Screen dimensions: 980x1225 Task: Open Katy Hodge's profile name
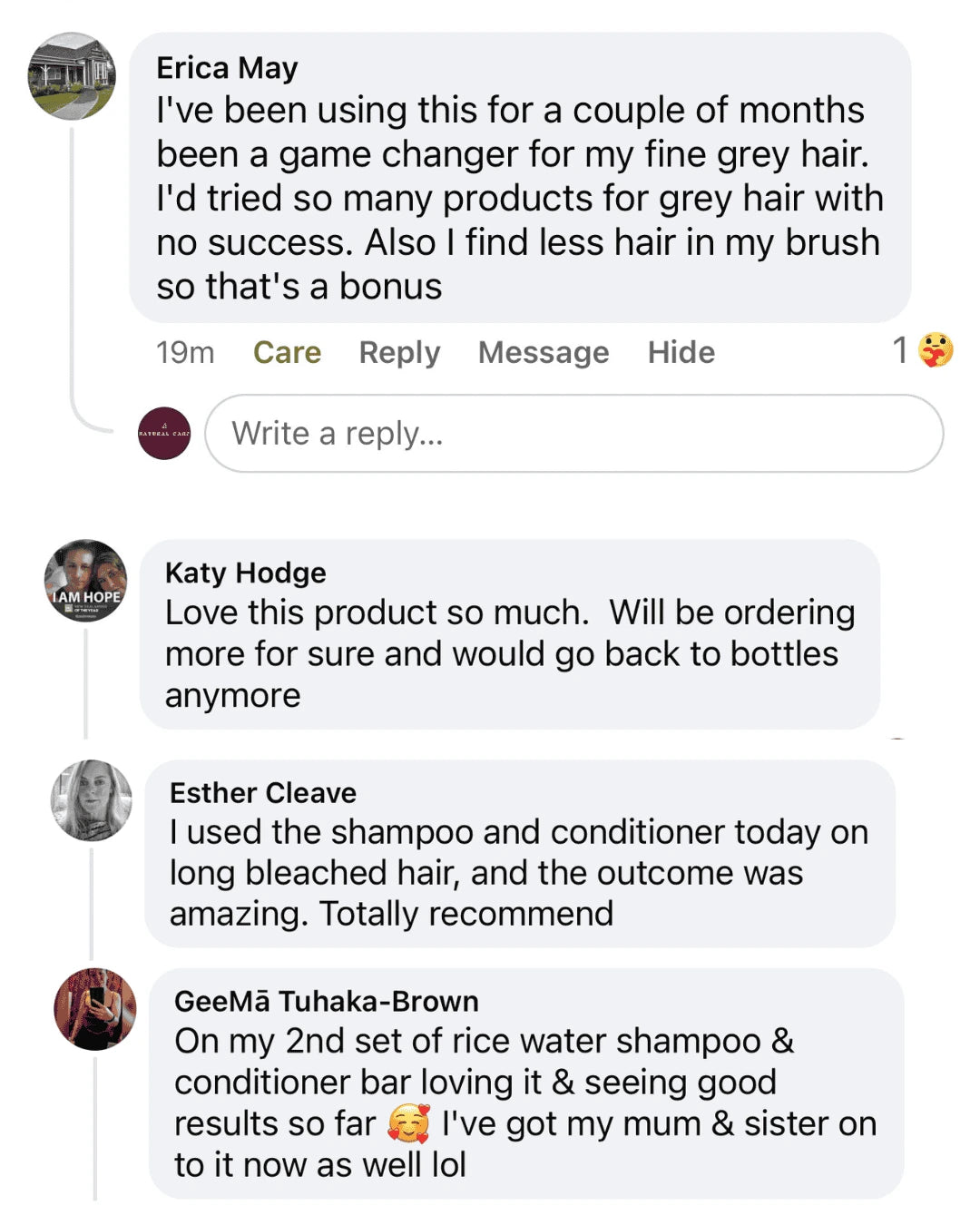pos(245,573)
